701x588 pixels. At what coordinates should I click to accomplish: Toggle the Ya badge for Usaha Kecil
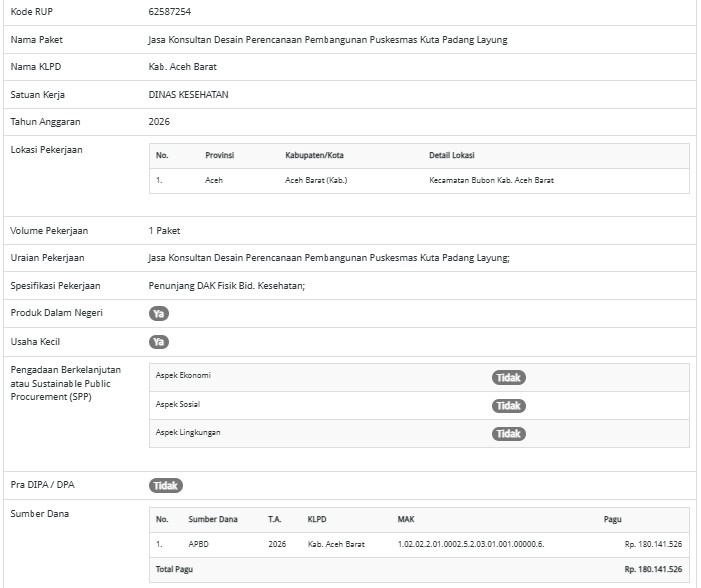(x=159, y=342)
